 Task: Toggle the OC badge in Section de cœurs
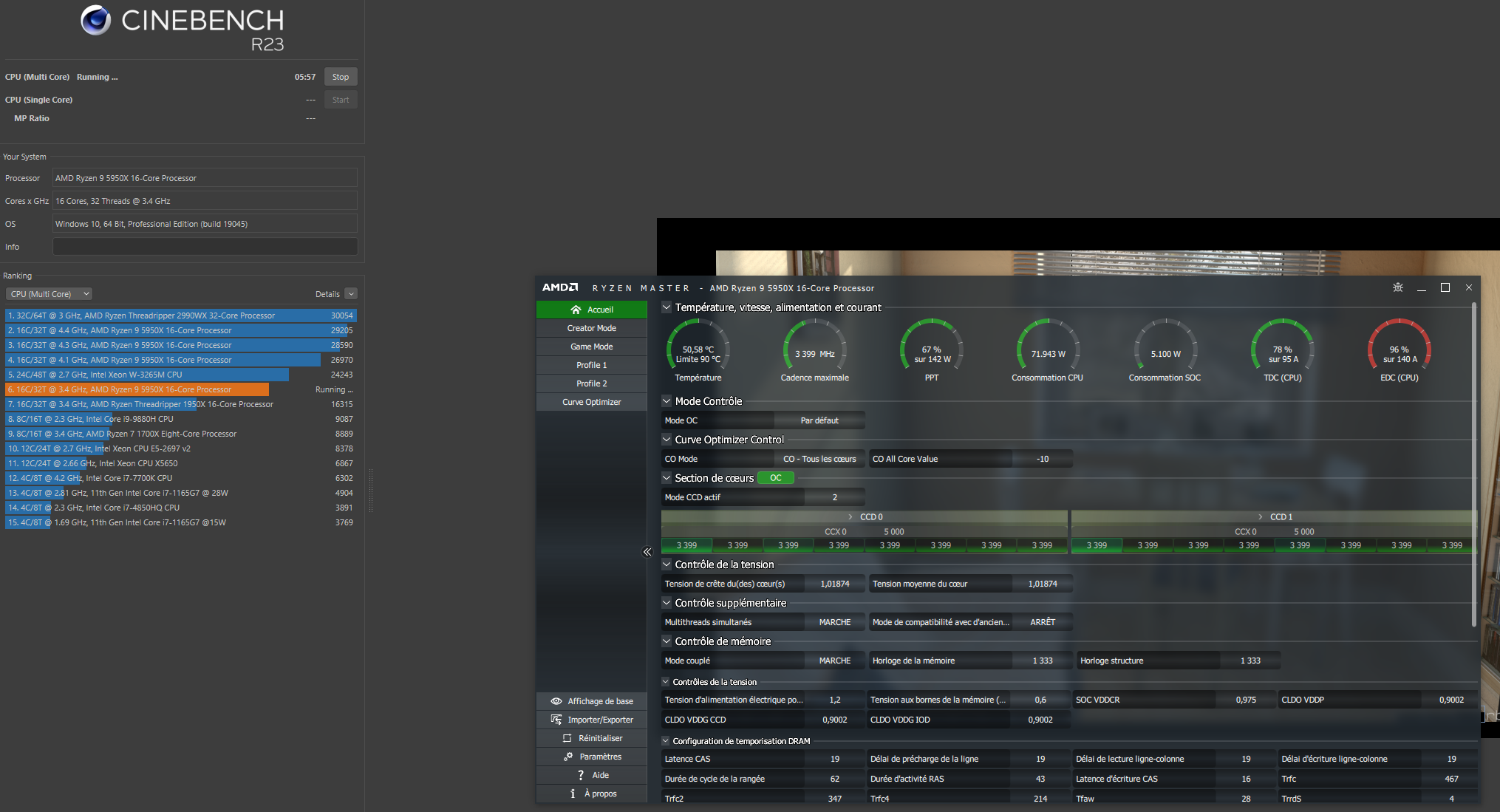[775, 478]
